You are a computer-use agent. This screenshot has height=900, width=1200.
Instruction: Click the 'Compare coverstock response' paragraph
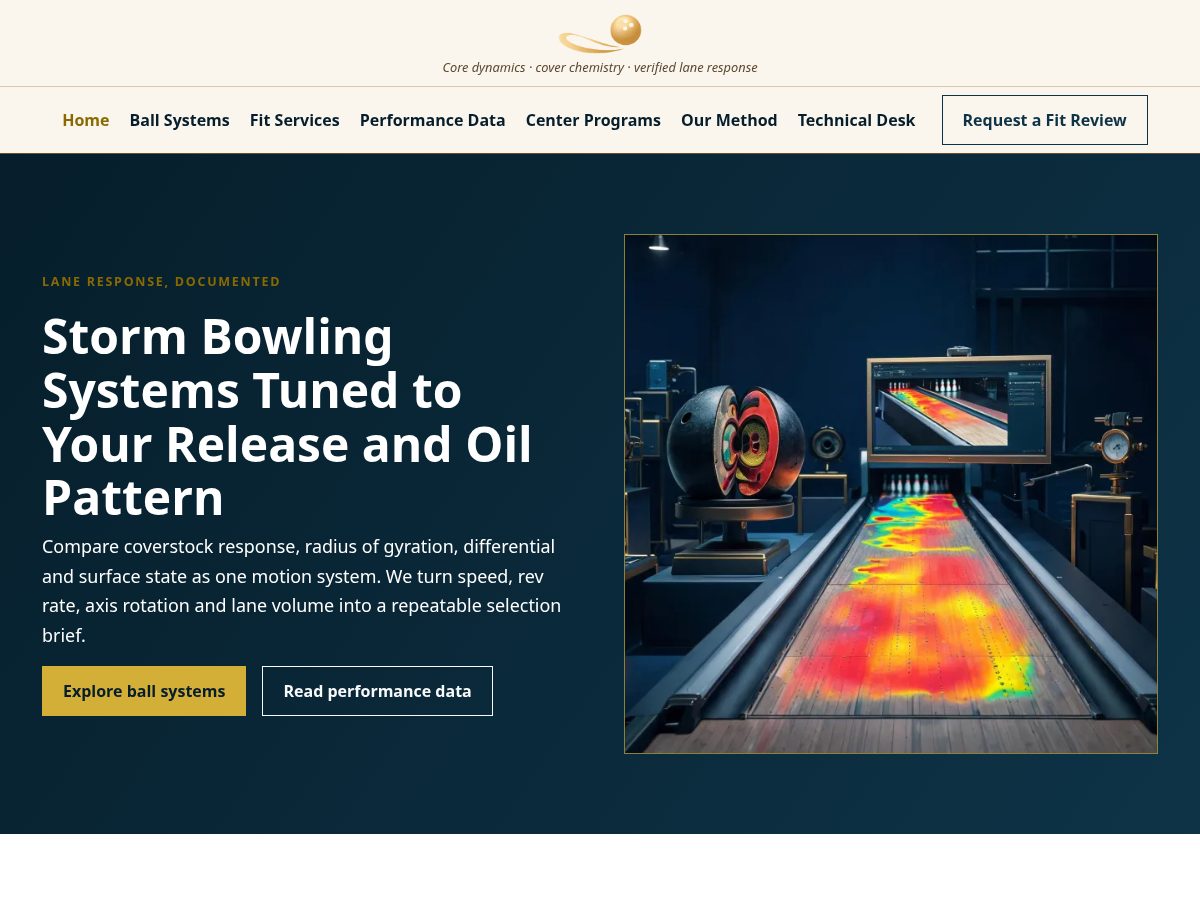point(302,591)
